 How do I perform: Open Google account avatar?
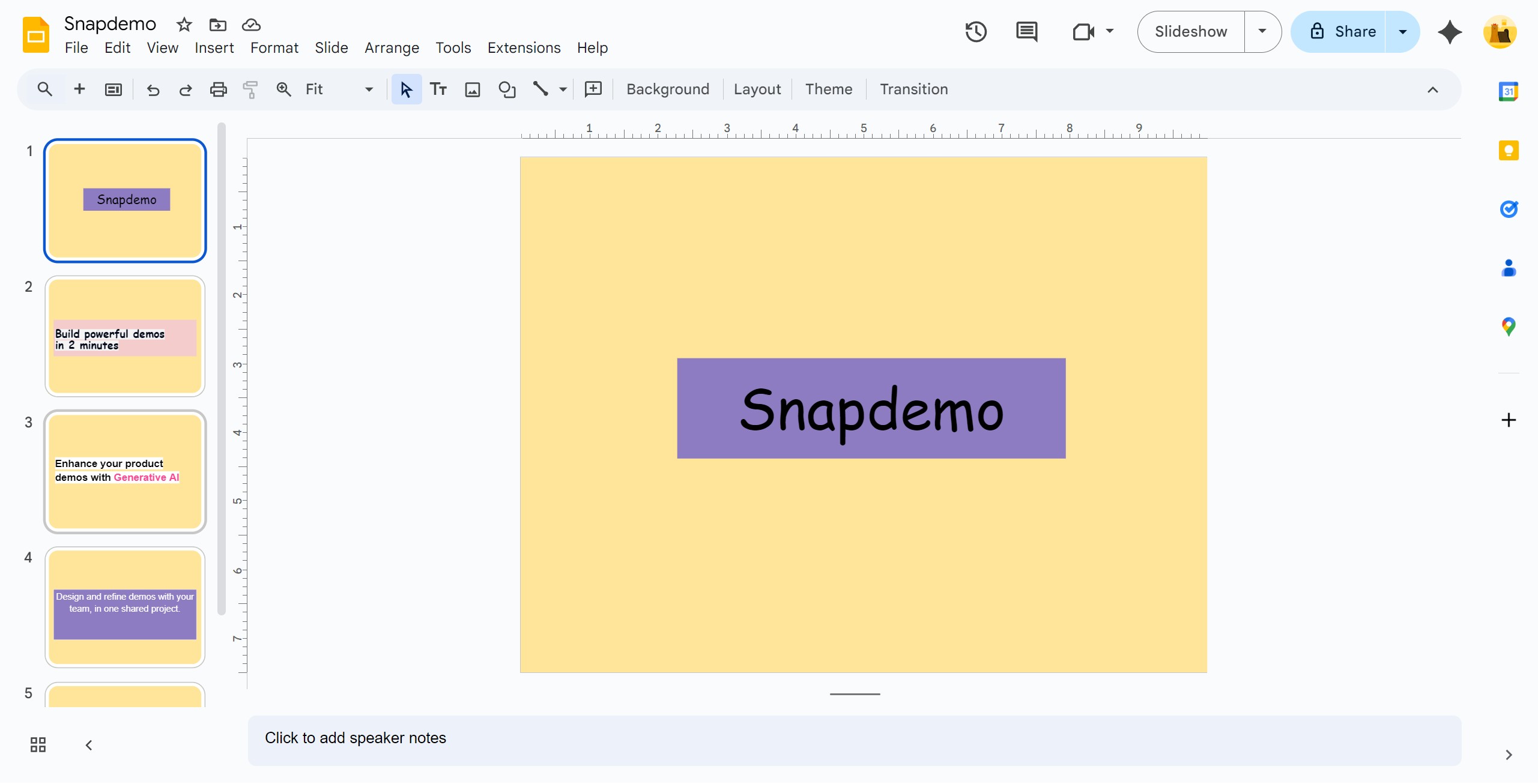click(x=1500, y=32)
